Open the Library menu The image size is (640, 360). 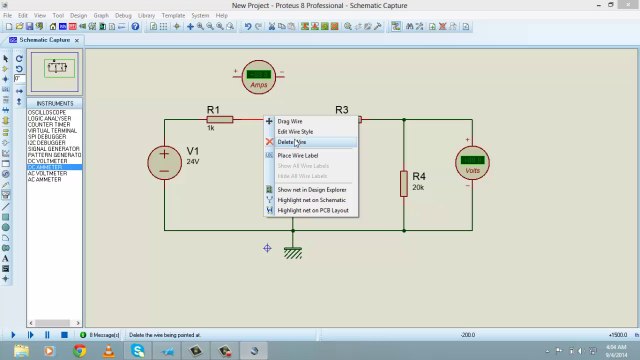[x=146, y=16]
